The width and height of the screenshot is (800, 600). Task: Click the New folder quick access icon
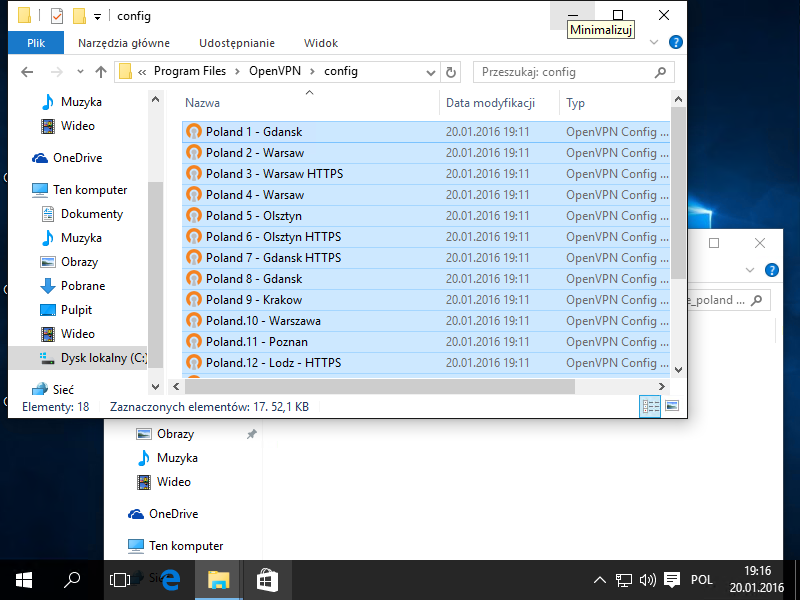point(79,16)
